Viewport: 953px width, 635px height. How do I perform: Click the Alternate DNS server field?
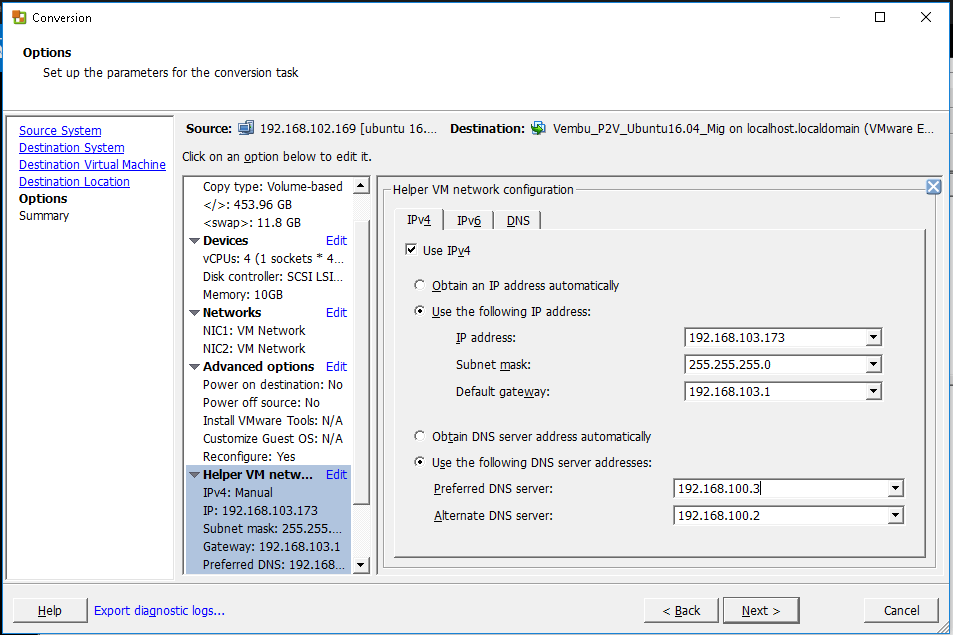pos(781,515)
